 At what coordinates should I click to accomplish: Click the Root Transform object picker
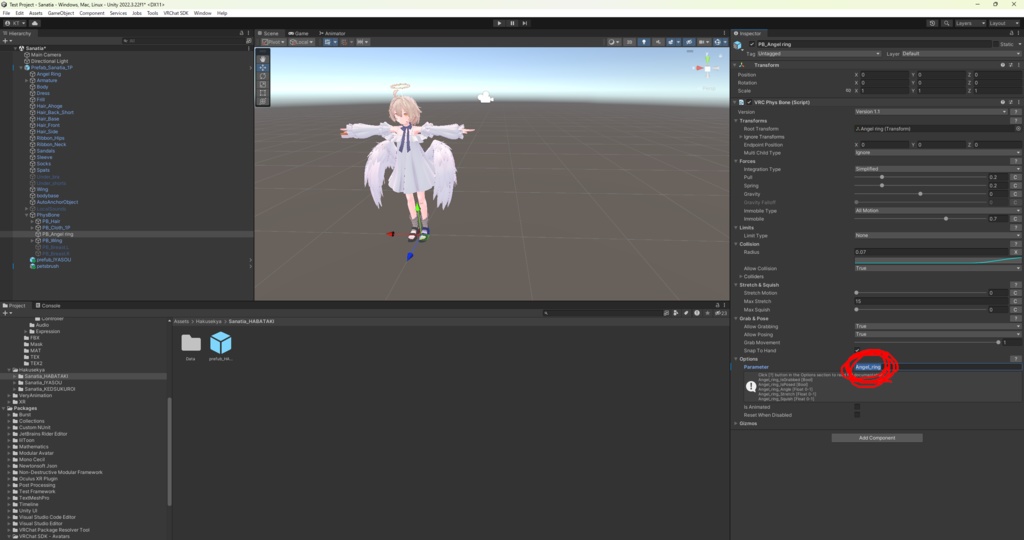[x=1018, y=129]
